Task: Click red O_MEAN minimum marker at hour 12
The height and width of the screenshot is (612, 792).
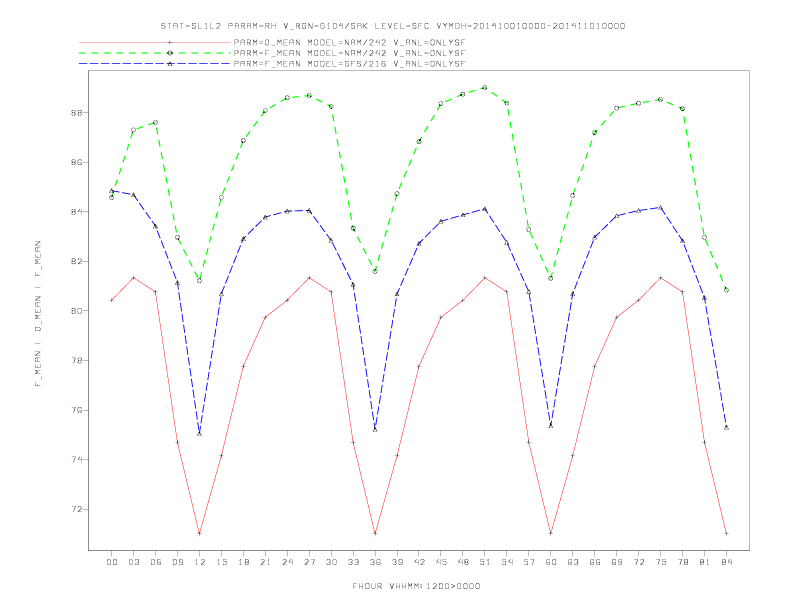Action: point(200,533)
